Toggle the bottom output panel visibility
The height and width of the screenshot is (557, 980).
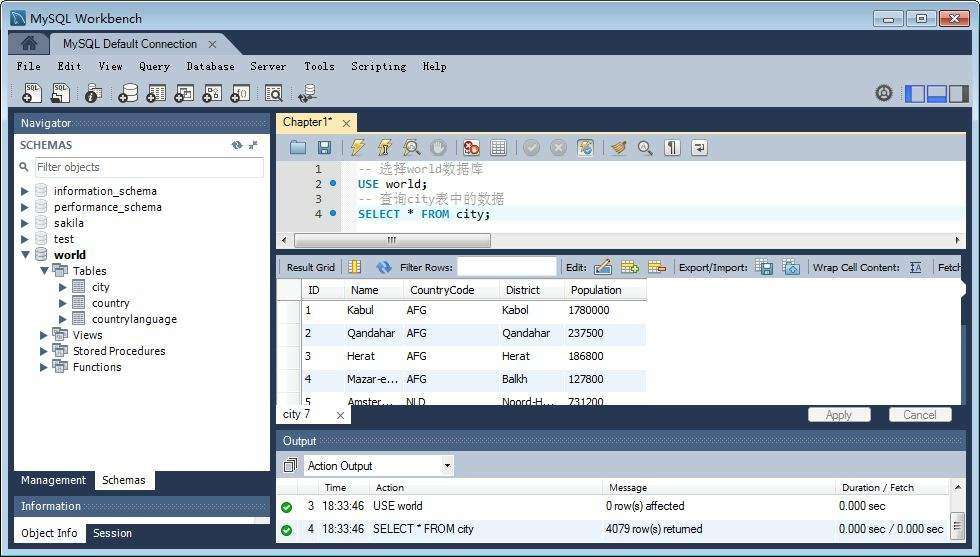(x=936, y=94)
